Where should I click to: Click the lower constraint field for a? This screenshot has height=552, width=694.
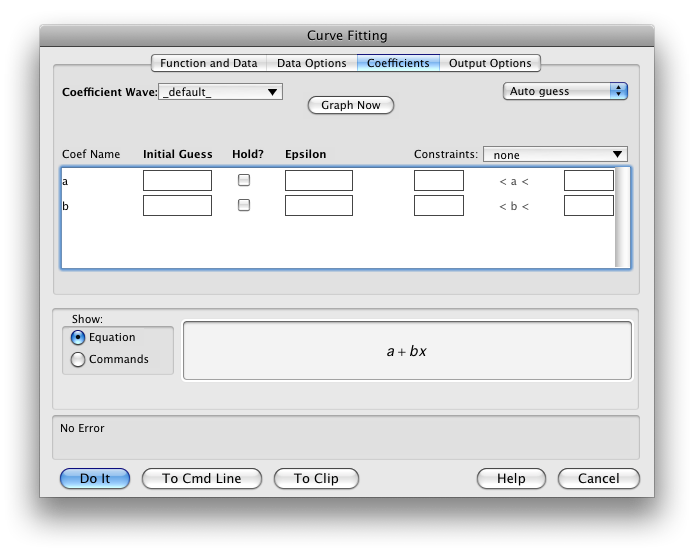click(439, 181)
